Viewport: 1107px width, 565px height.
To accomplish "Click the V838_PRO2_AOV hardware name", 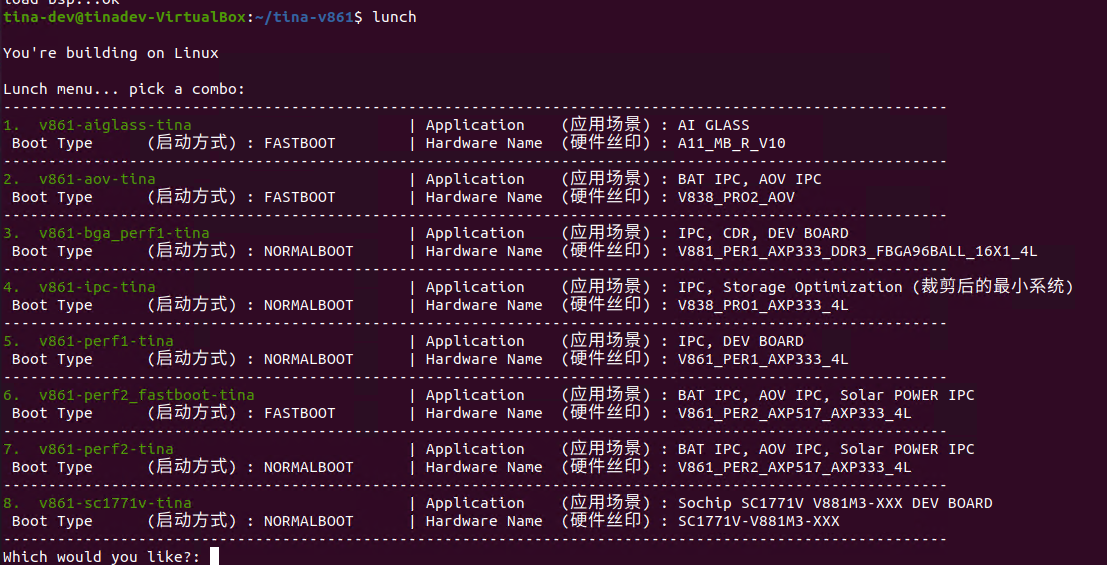I will (x=735, y=197).
